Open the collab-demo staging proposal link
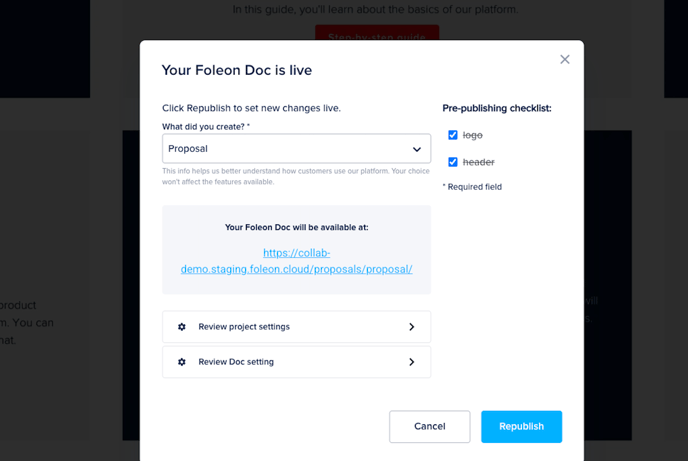 (x=296, y=261)
